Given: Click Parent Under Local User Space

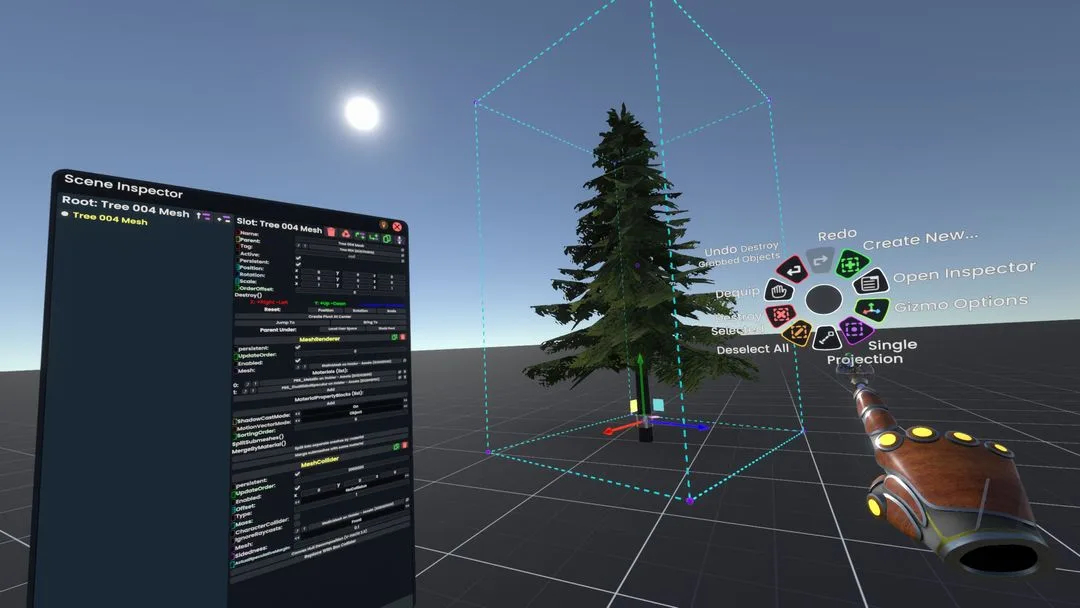Looking at the screenshot, I should click(342, 328).
